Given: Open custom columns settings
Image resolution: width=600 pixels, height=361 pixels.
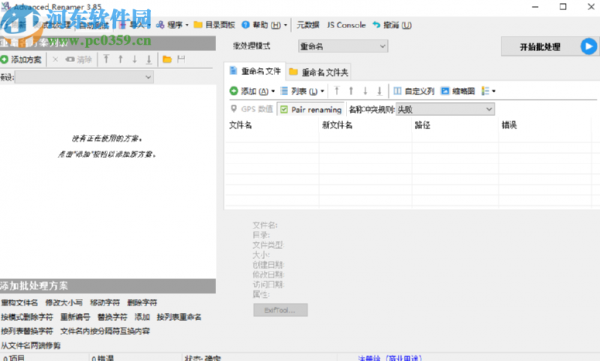Looking at the screenshot, I should tap(414, 91).
